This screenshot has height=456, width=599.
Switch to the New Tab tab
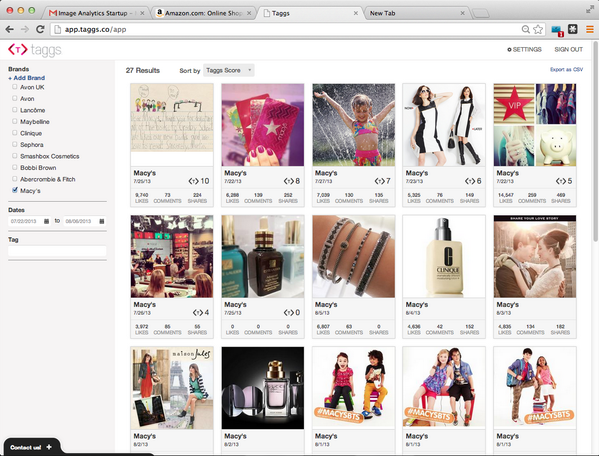(x=416, y=13)
